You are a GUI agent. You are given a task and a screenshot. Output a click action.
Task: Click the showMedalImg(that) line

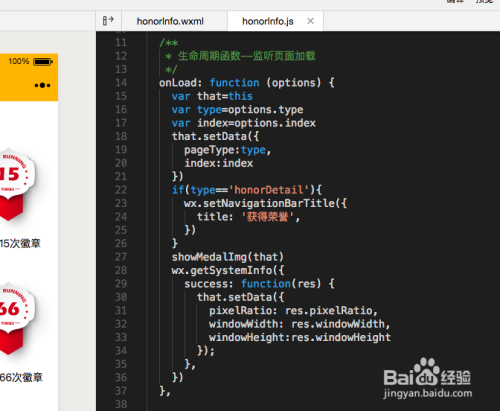pos(227,257)
